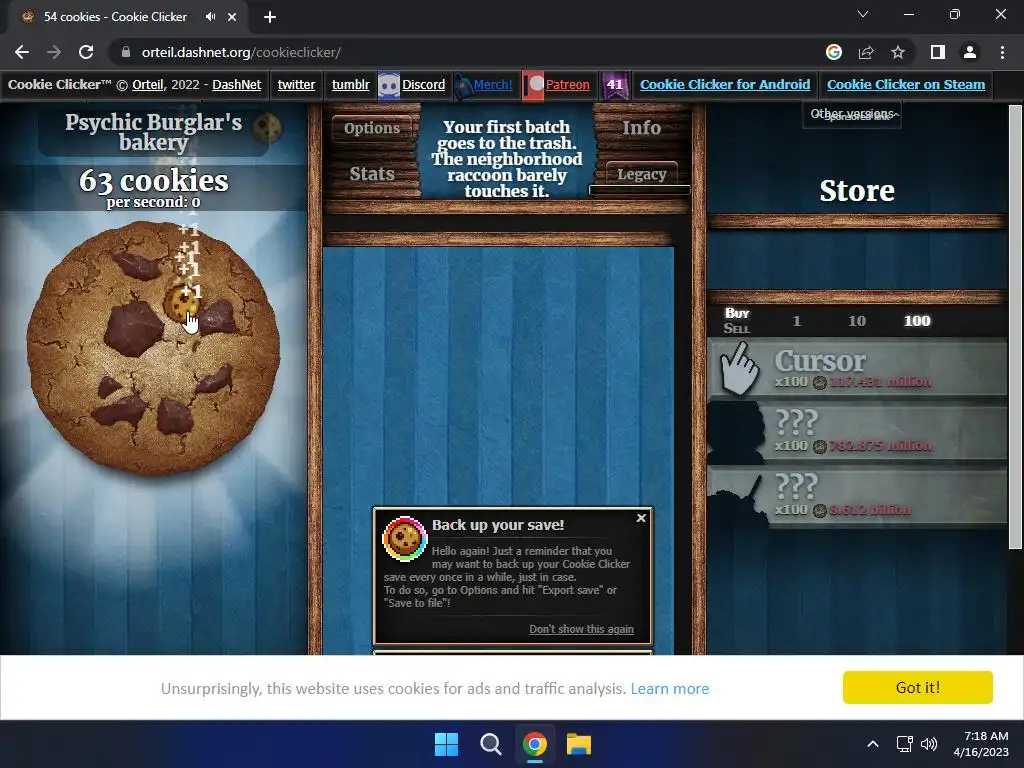
Task: Click the rainbow cookie icon in backup notification
Action: tap(404, 539)
